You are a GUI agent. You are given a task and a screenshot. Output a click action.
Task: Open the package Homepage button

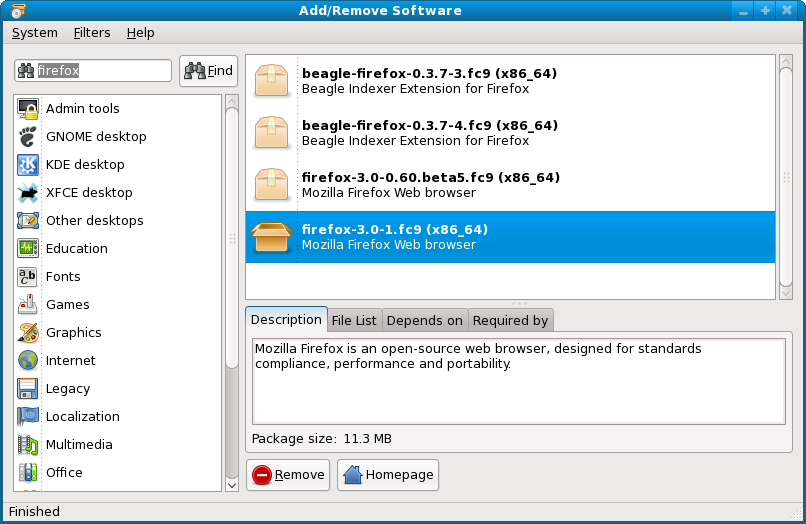coord(388,475)
